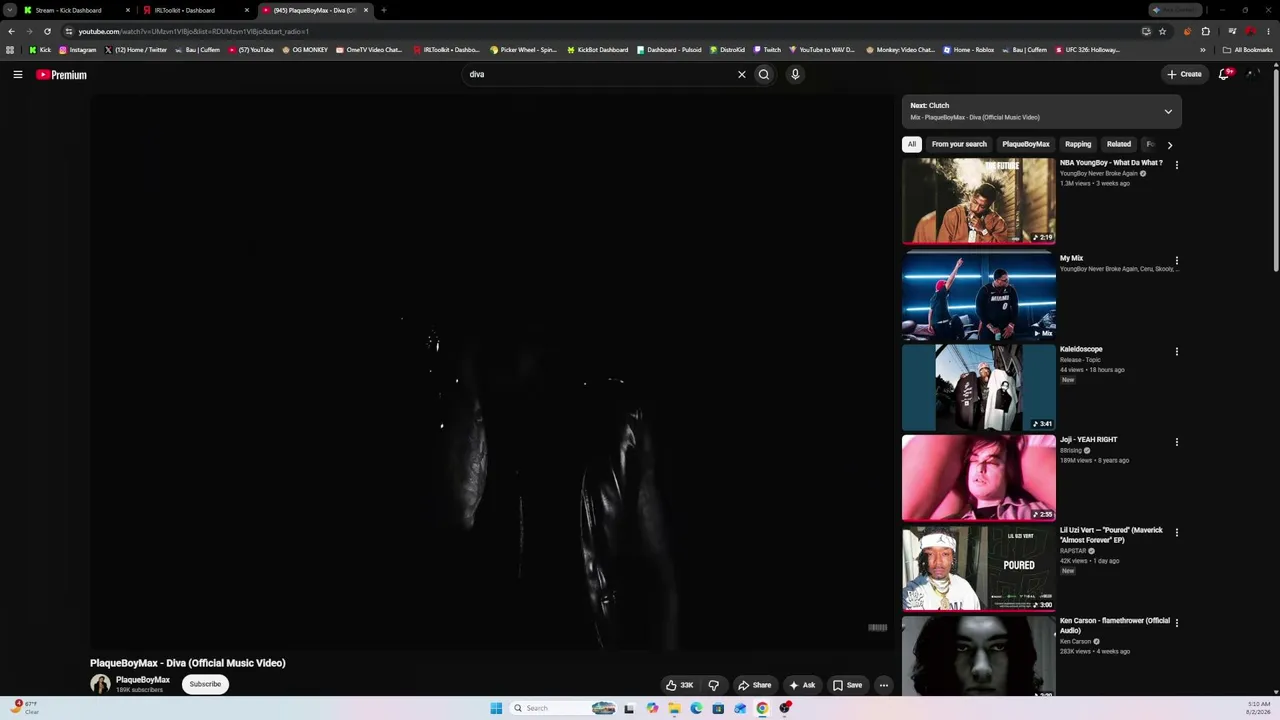
Task: Open the All Bookmarks folder
Action: 1248,50
